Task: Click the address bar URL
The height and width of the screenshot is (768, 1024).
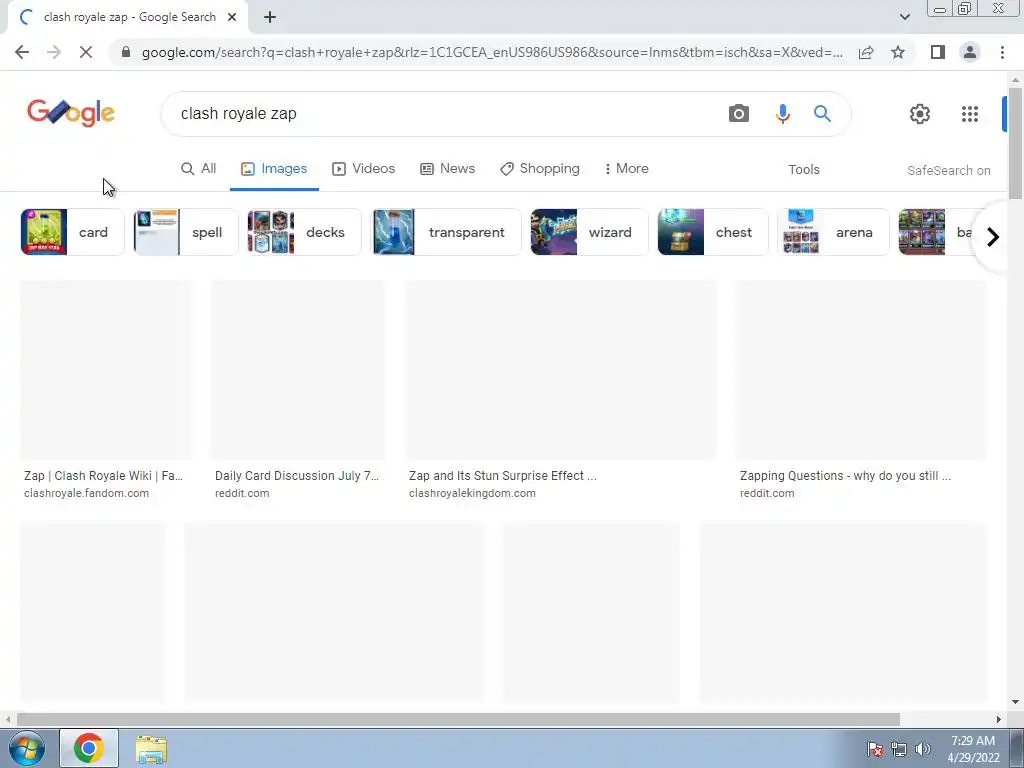Action: coord(492,52)
